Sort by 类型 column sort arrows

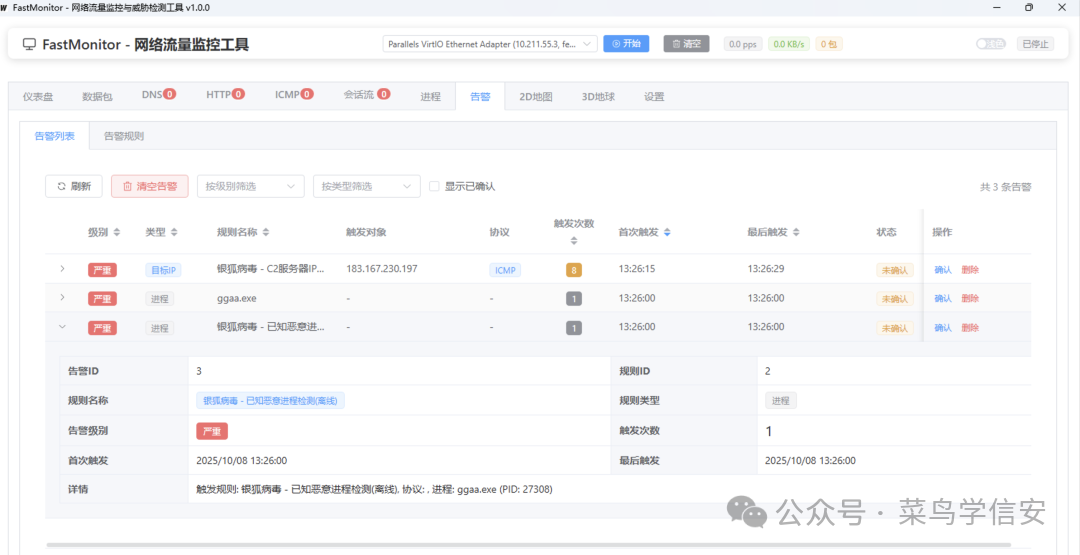(x=174, y=232)
